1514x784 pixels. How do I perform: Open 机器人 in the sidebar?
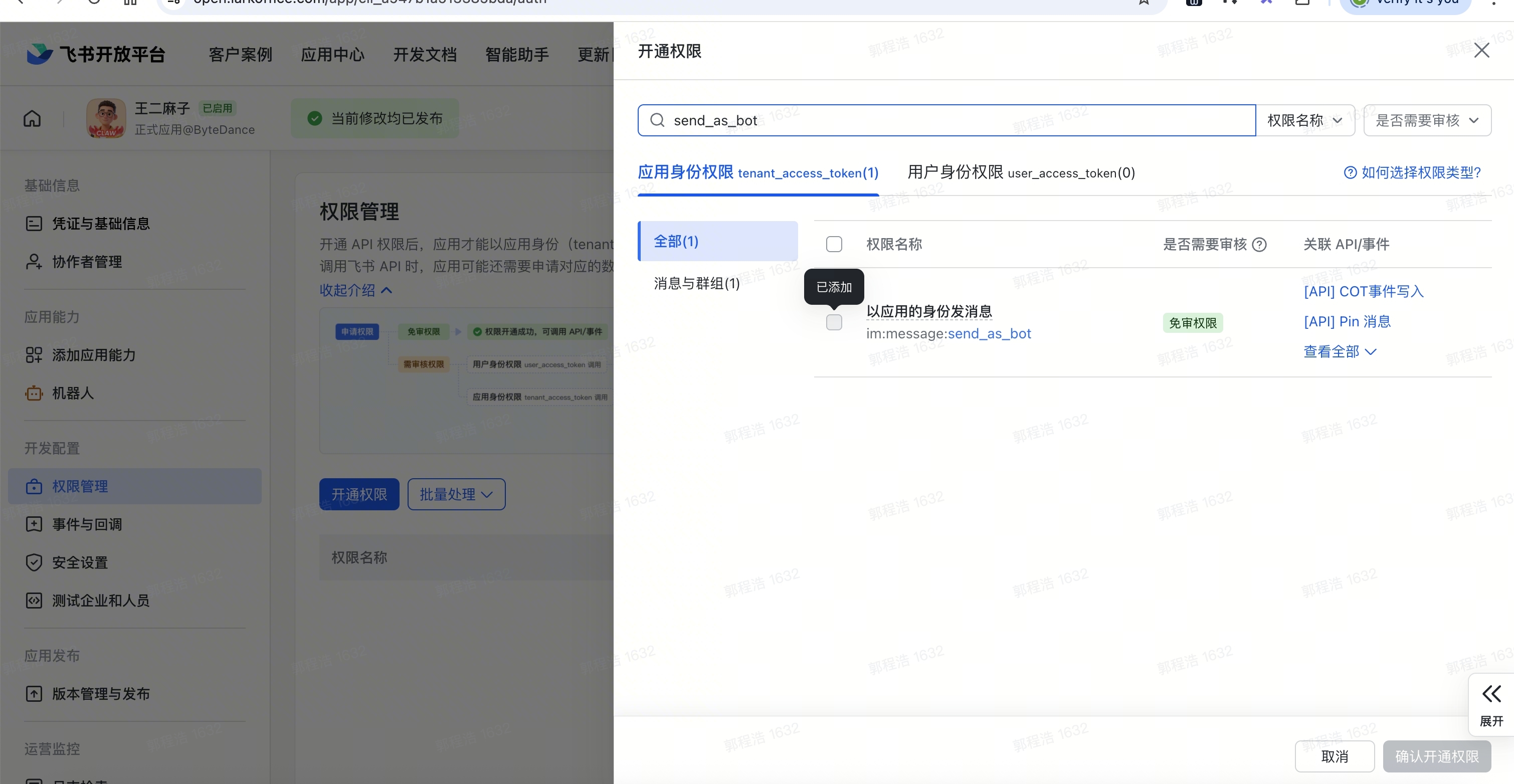134,393
